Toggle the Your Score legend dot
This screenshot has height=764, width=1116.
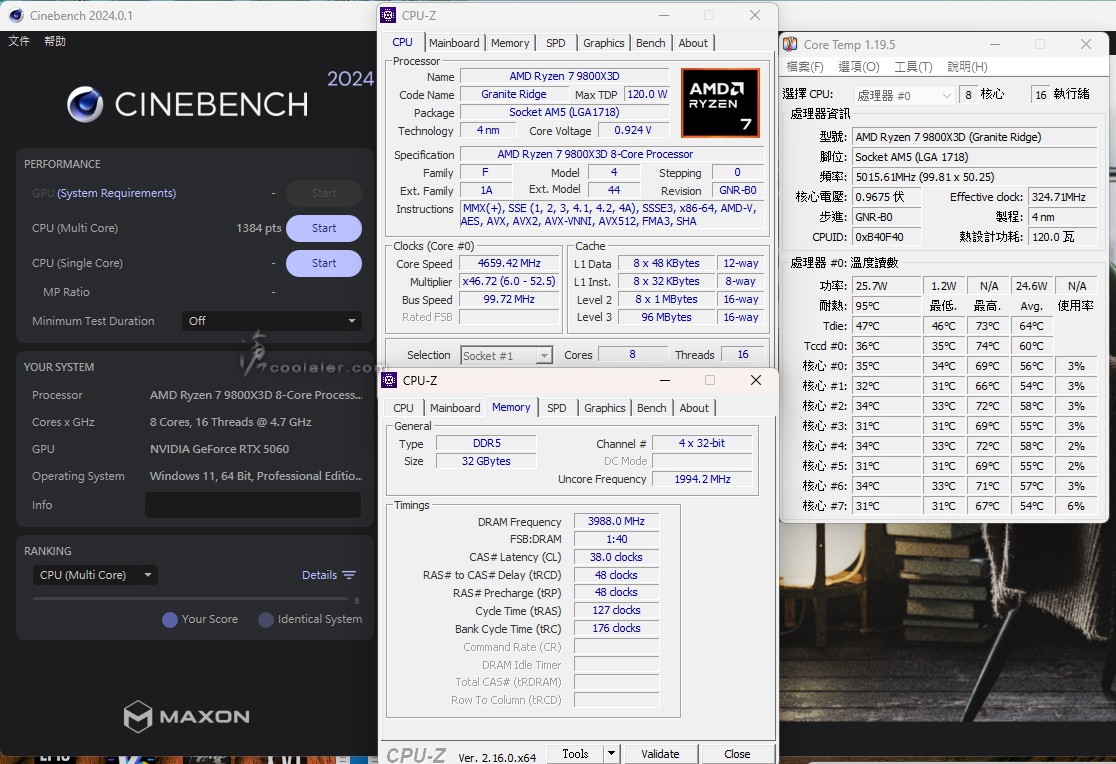170,620
